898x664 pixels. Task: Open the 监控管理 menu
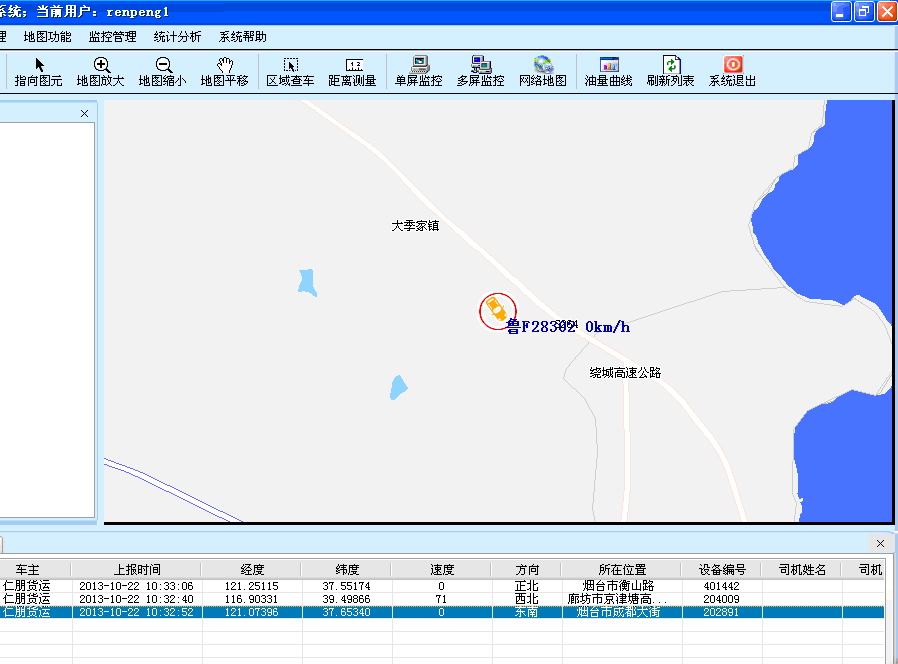point(112,37)
